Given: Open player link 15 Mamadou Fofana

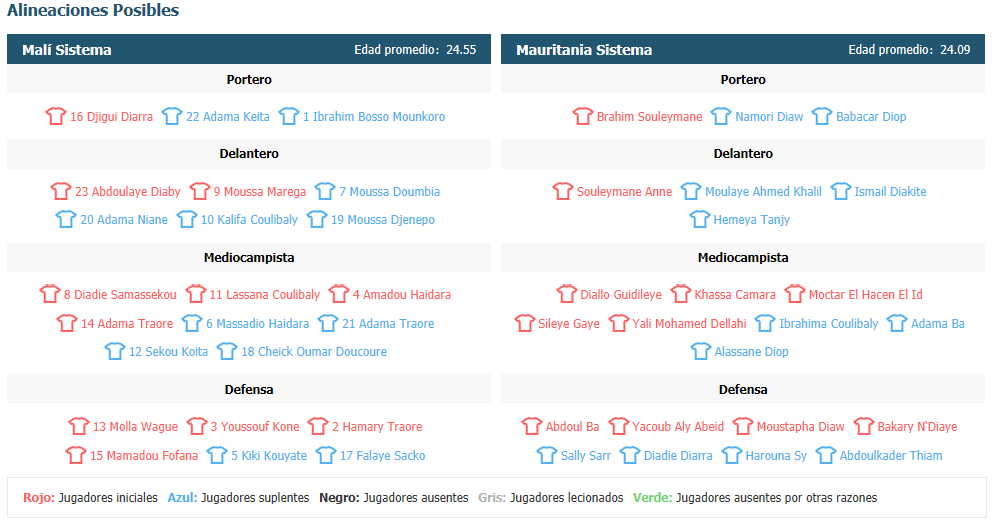Looking at the screenshot, I should tap(144, 455).
